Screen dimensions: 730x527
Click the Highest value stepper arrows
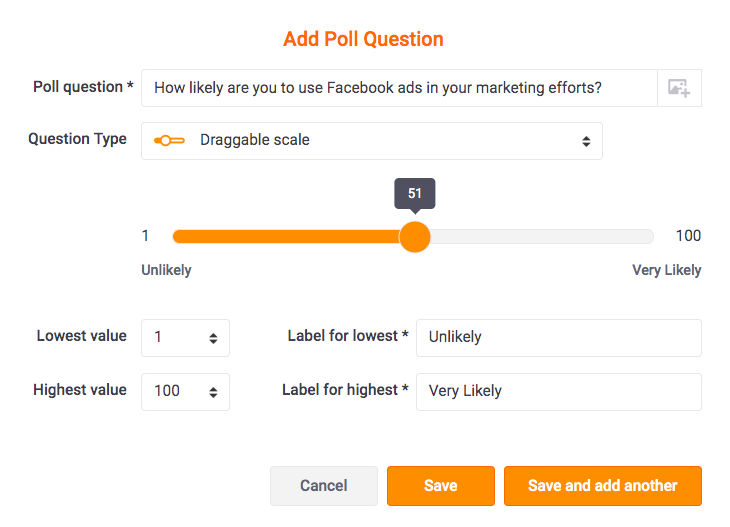(x=213, y=392)
